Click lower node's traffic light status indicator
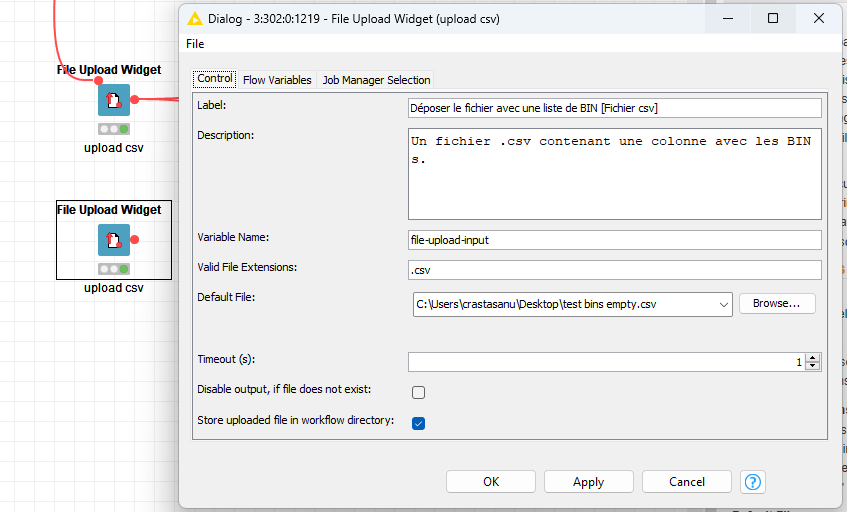The width and height of the screenshot is (847, 512). click(x=113, y=269)
